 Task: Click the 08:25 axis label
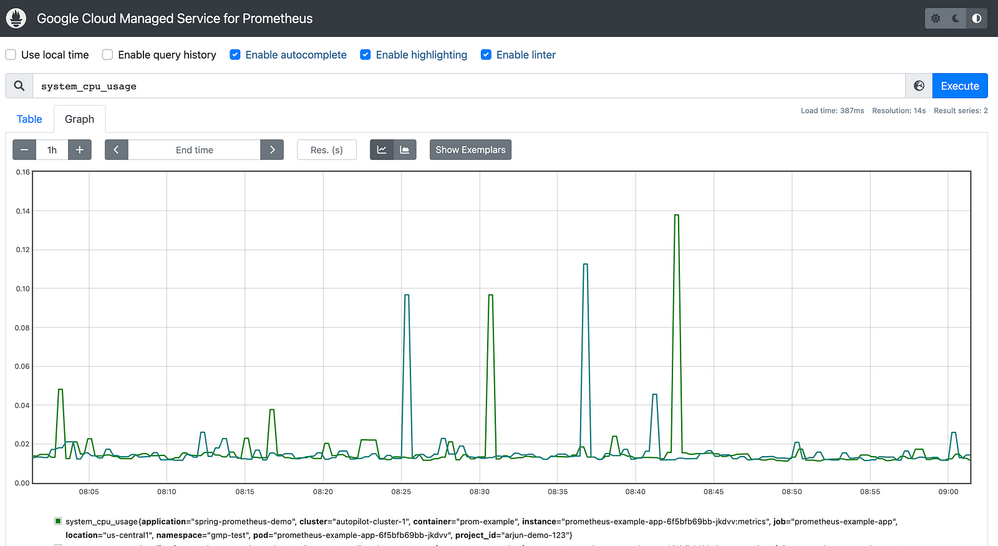pos(401,492)
